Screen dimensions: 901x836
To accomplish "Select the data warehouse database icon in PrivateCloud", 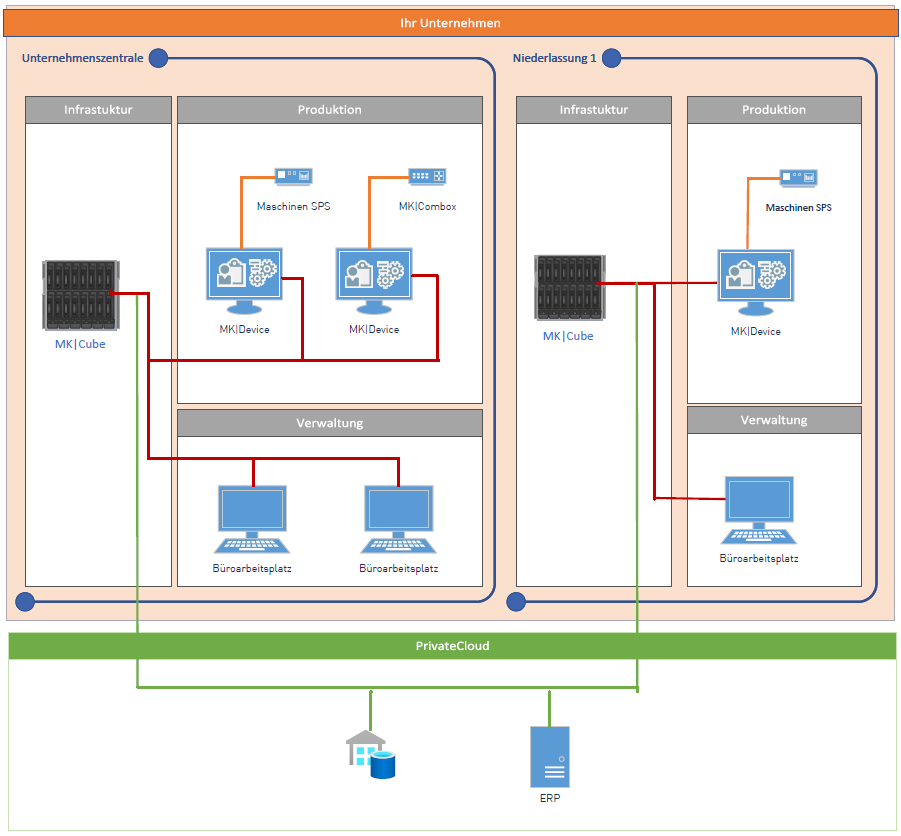I will (x=371, y=754).
